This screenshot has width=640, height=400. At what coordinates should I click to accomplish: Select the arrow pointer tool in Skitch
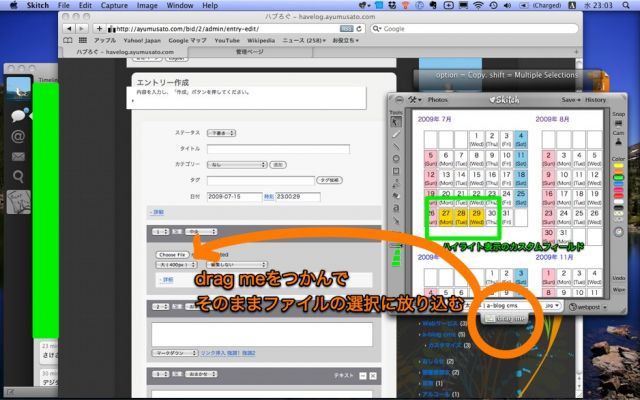[395, 120]
